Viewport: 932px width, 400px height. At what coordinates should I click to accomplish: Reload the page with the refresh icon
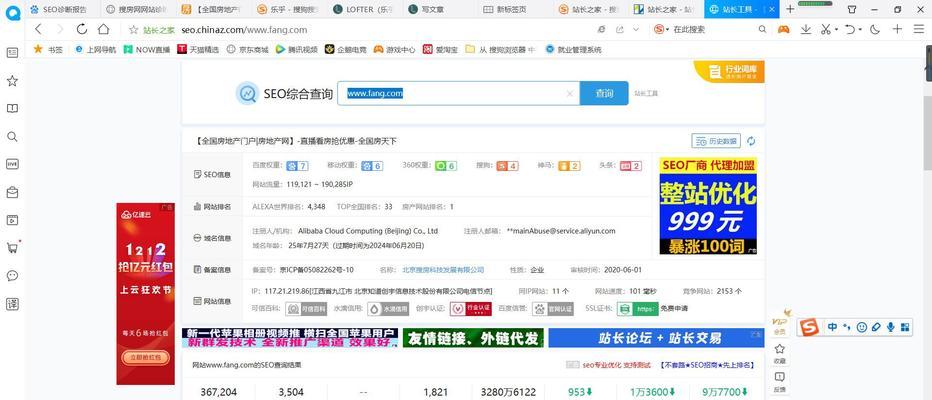[81, 29]
